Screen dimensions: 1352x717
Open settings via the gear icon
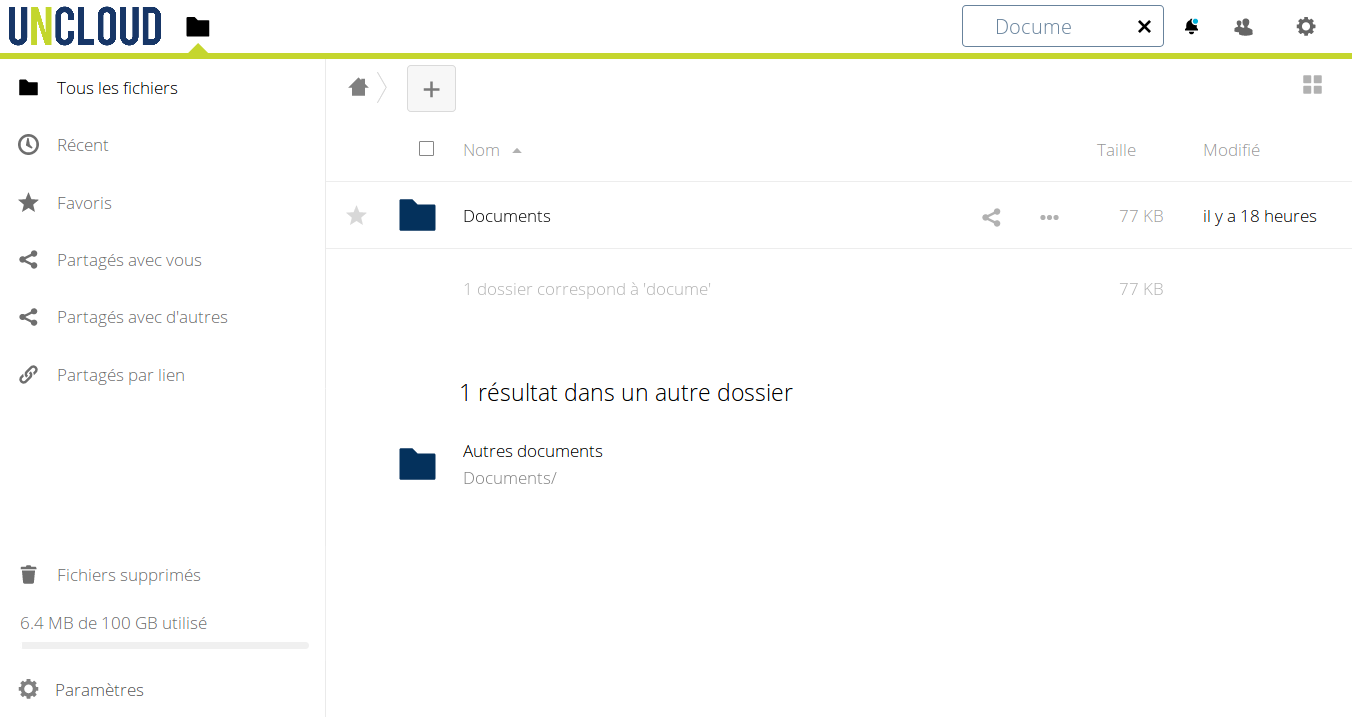1306,26
